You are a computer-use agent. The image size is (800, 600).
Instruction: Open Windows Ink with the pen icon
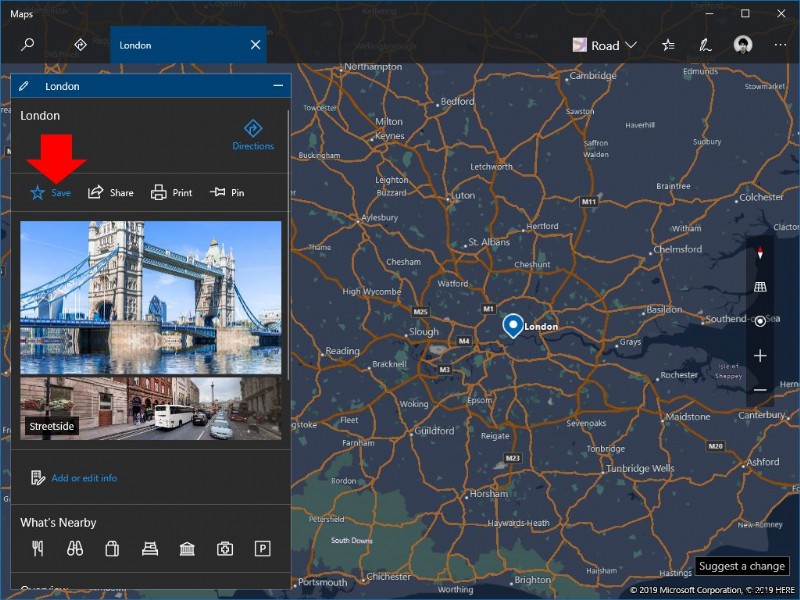(705, 45)
